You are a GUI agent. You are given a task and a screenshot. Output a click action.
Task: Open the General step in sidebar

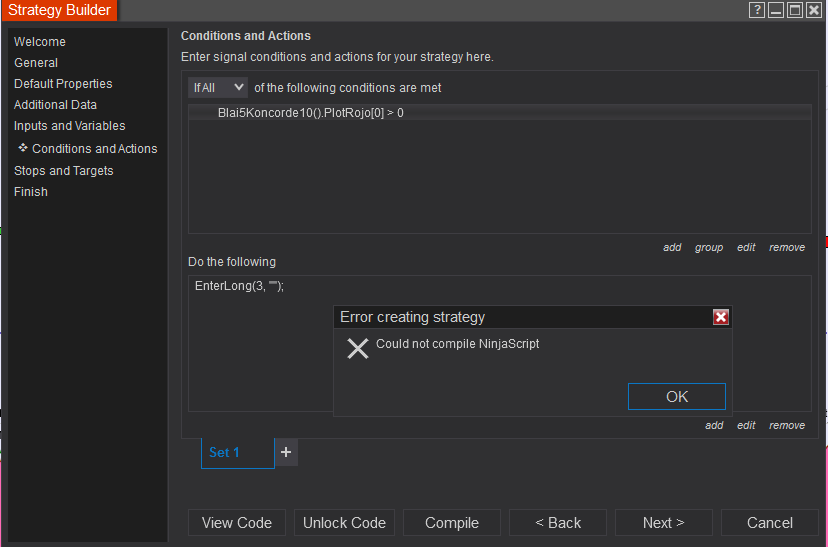(36, 63)
